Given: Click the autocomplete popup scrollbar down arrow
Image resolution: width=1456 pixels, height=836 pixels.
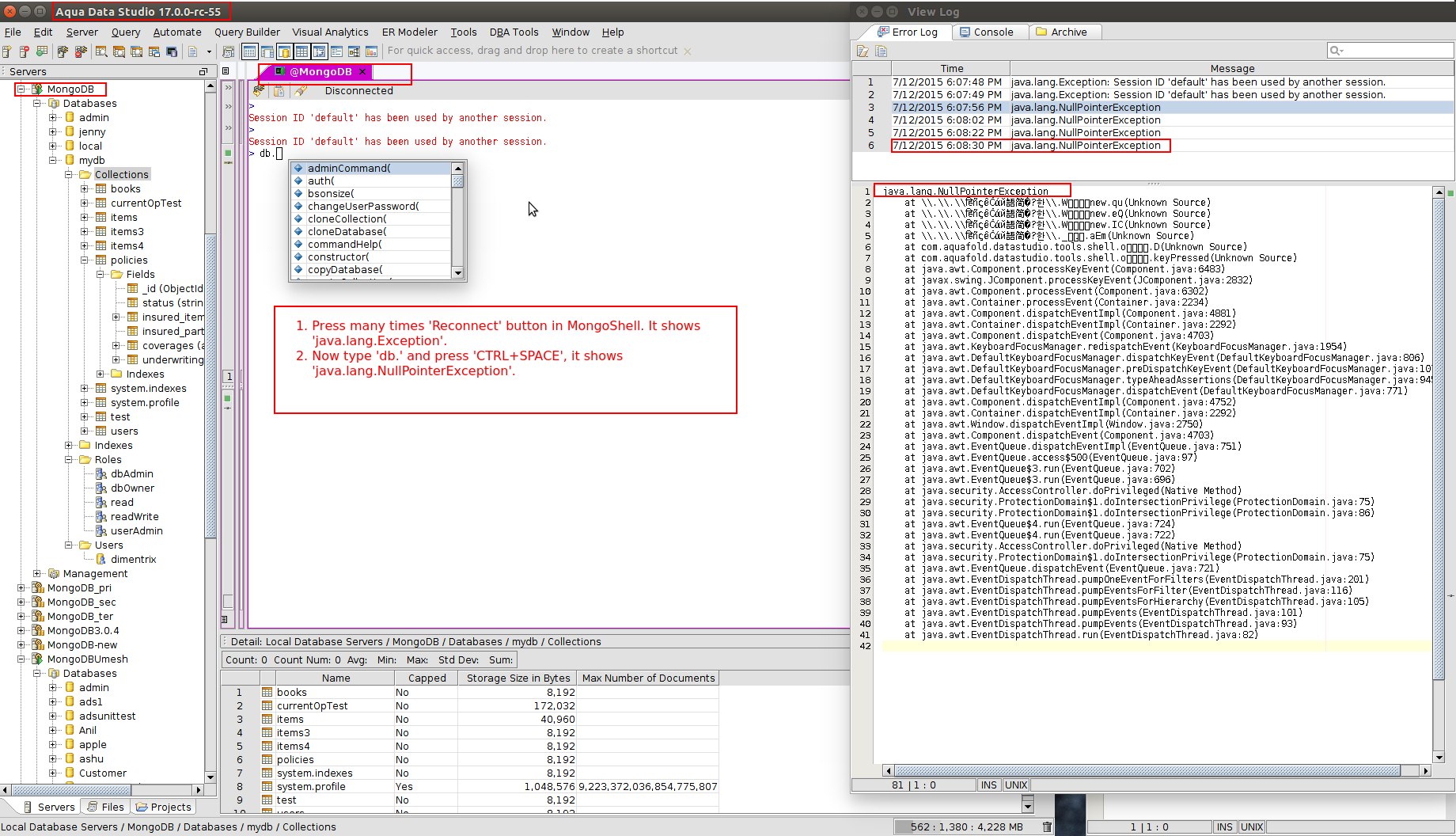Looking at the screenshot, I should 457,272.
